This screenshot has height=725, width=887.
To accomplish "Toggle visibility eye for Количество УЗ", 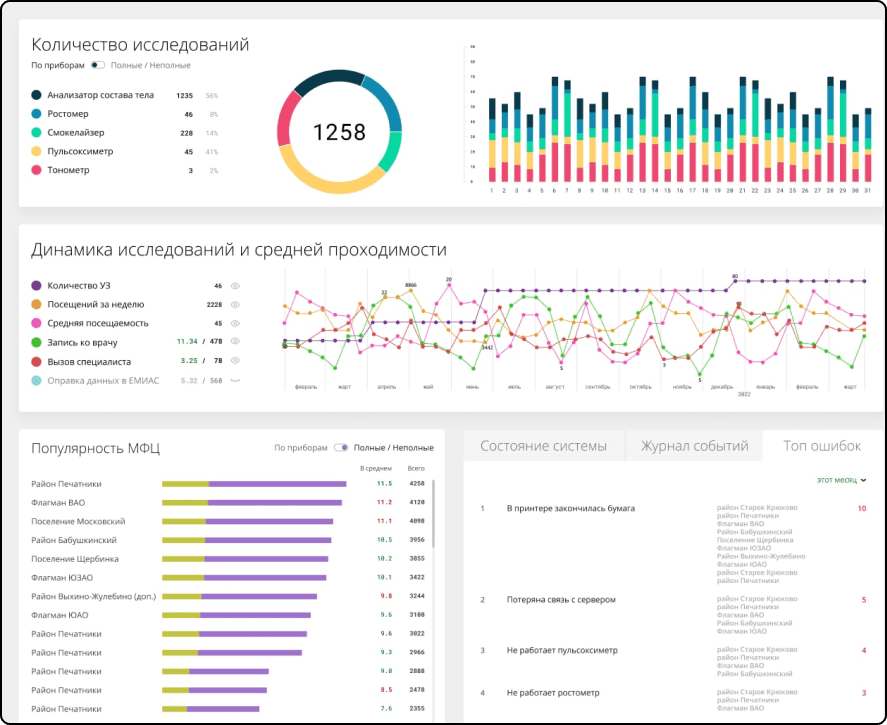I will [x=235, y=286].
